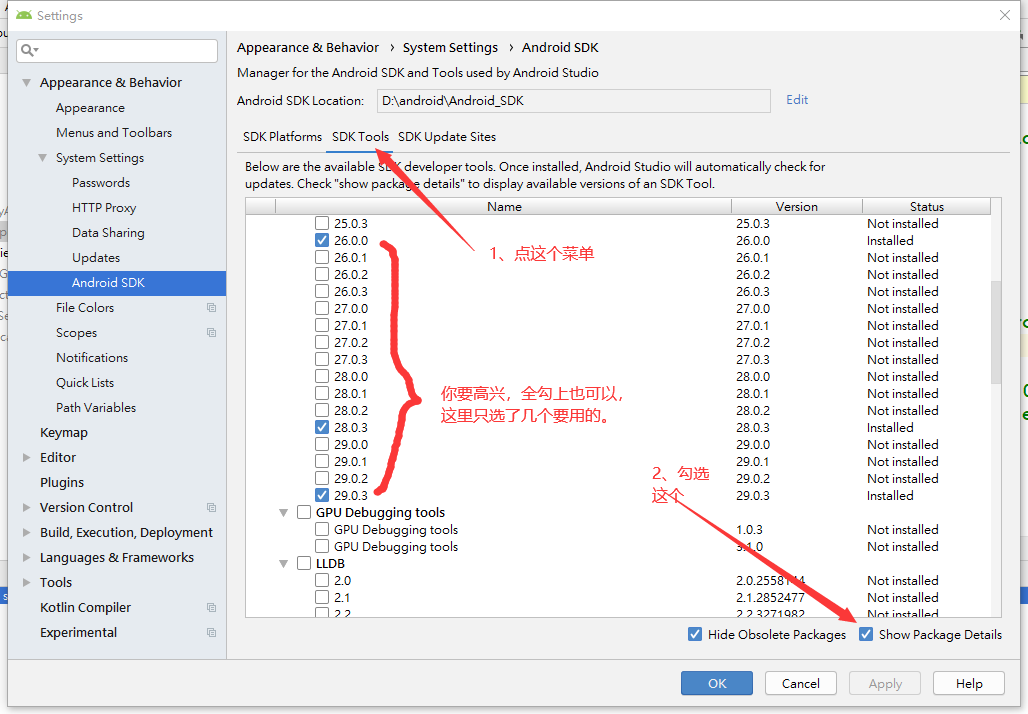This screenshot has height=714, width=1028.
Task: Open the Appearance settings page
Action: pos(90,108)
